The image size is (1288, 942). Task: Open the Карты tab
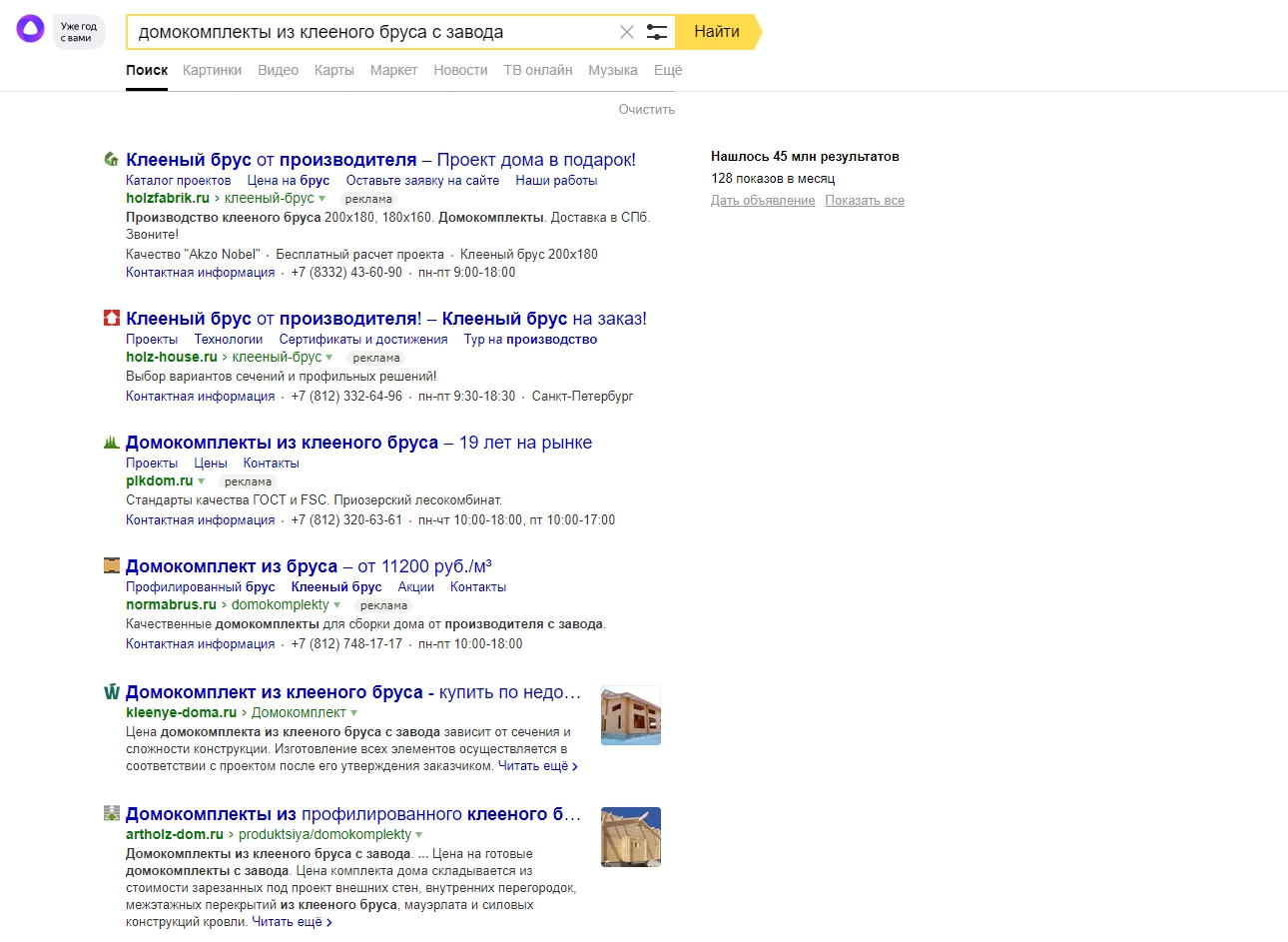pyautogui.click(x=333, y=70)
